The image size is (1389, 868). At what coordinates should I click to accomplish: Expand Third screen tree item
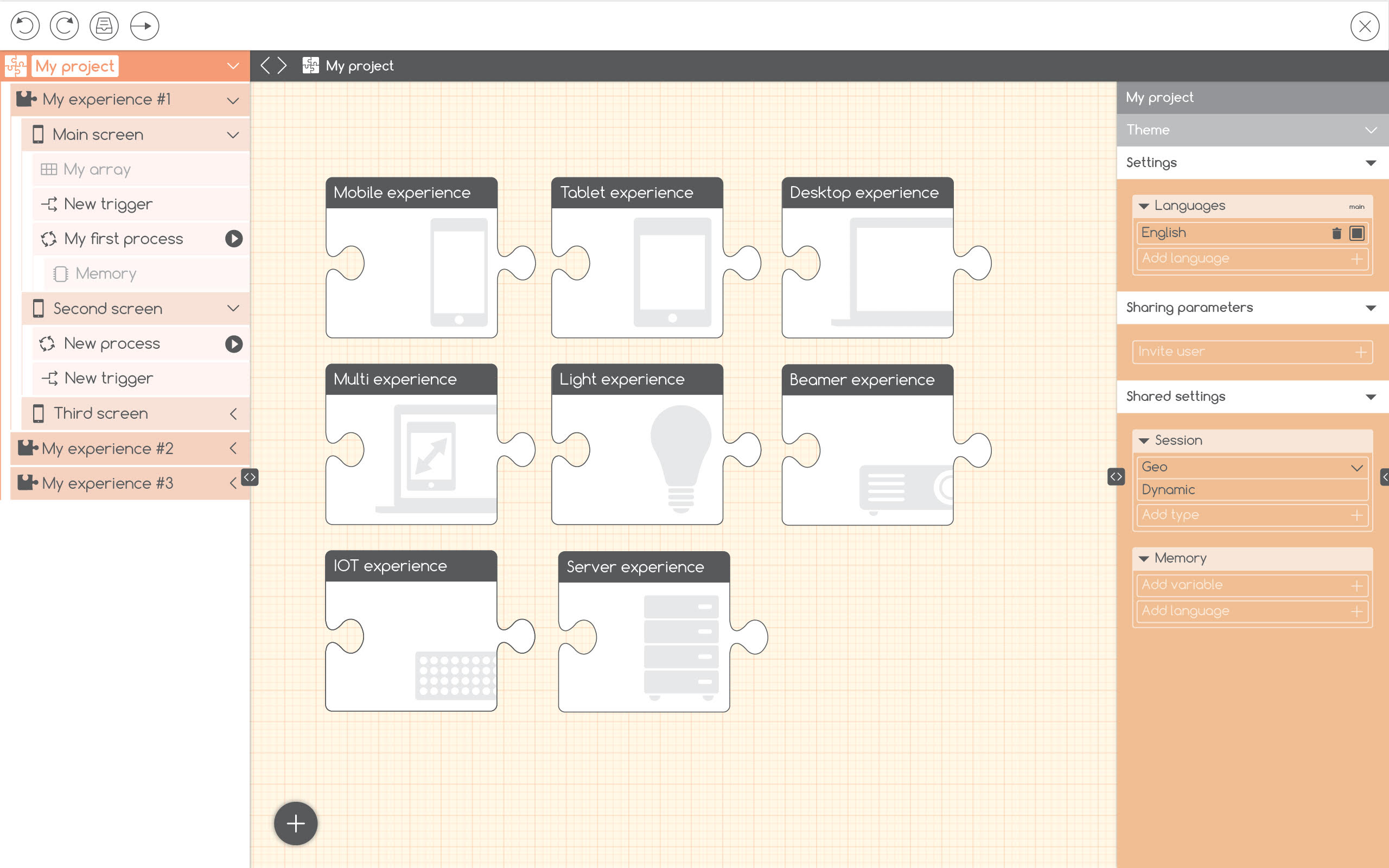(233, 414)
